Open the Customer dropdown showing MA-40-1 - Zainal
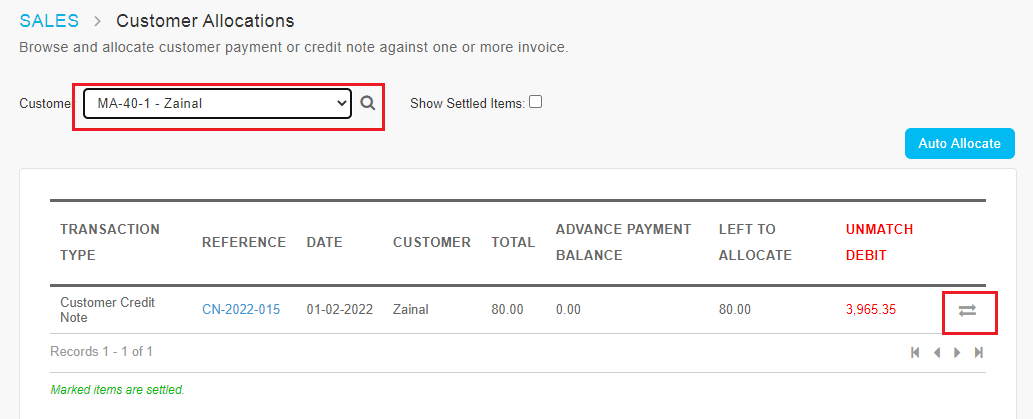Screen dimensions: 1033x419 [x=217, y=103]
